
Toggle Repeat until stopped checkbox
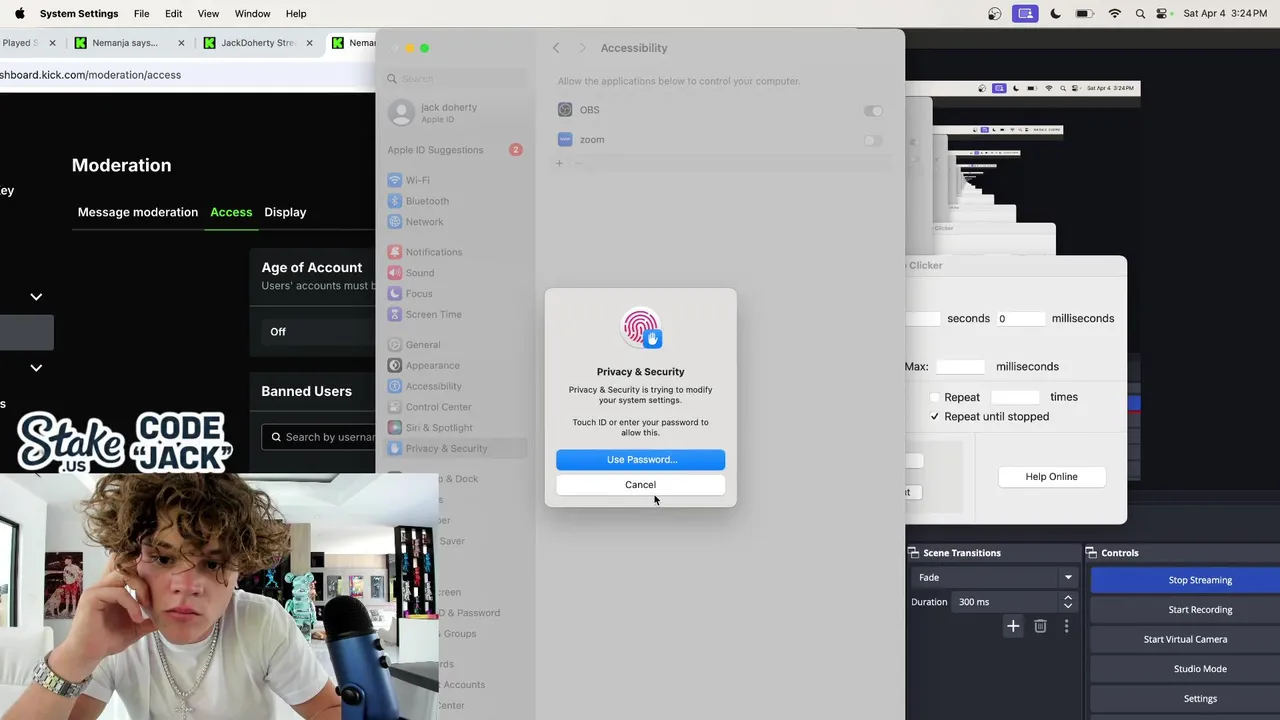tap(935, 417)
